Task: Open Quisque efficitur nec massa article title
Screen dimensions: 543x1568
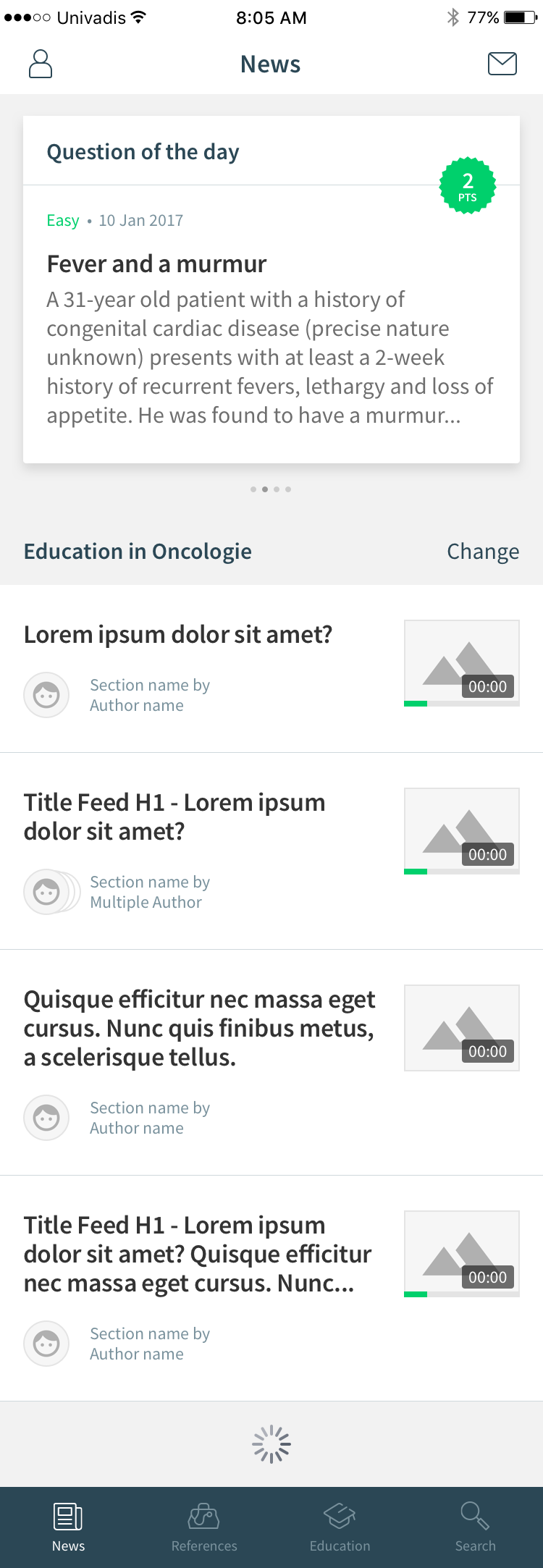Action: point(200,1028)
